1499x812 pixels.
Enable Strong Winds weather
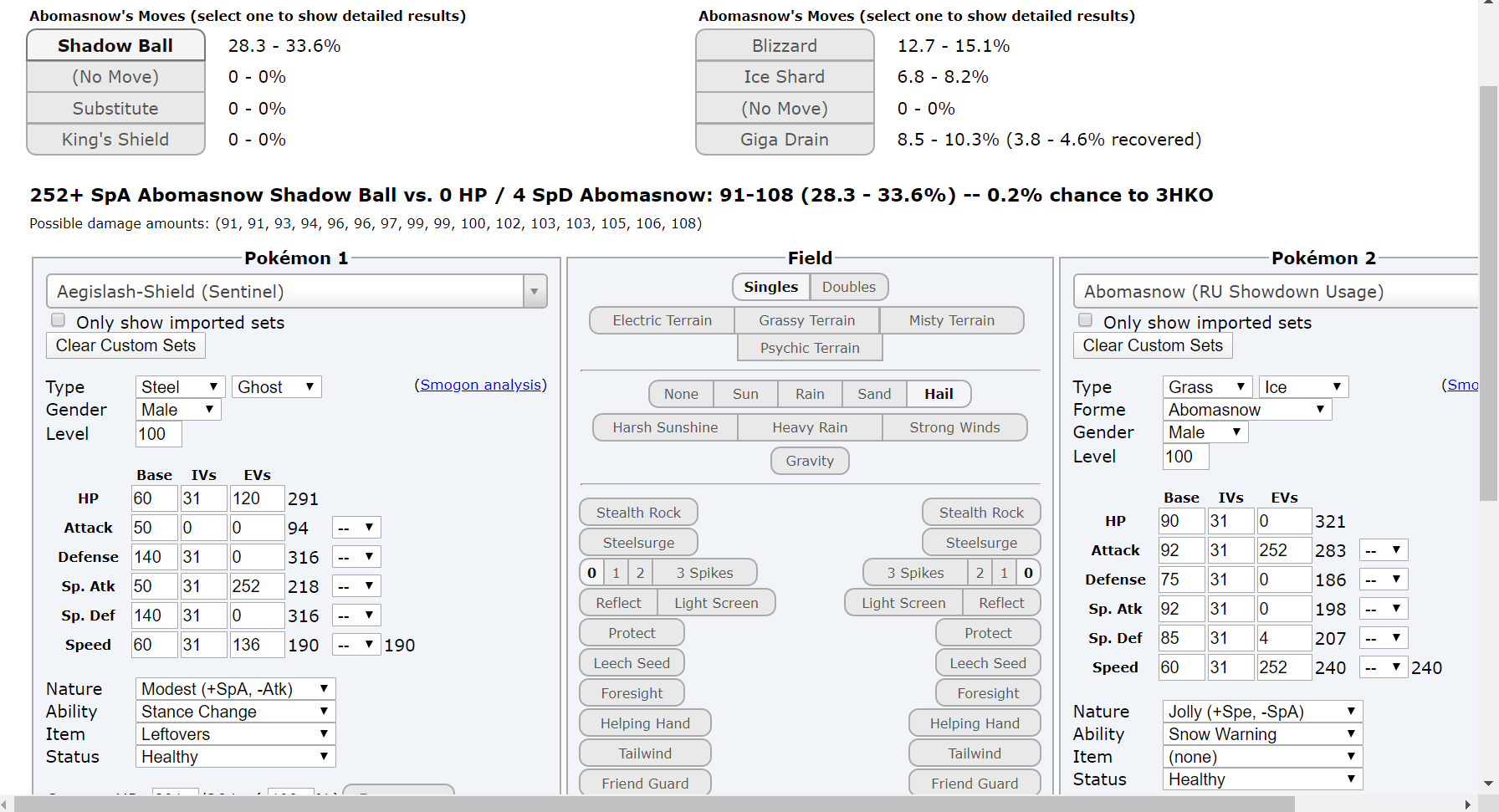pos(954,427)
